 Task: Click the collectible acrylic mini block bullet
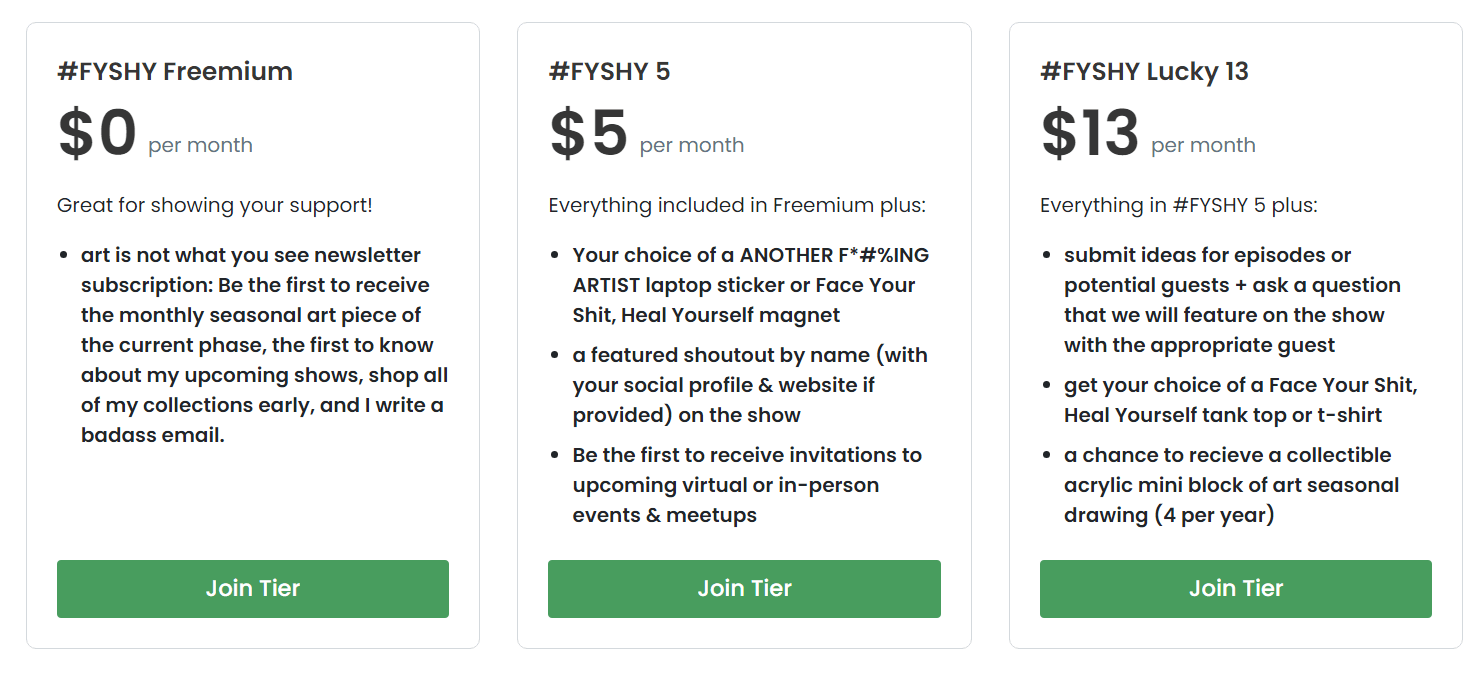click(x=1232, y=485)
